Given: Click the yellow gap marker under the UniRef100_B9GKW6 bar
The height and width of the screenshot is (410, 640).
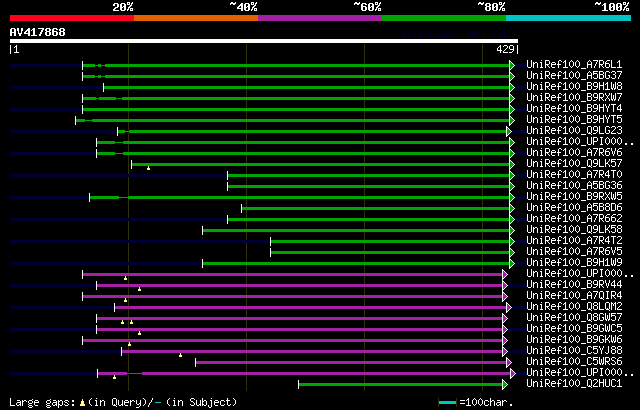Looking at the screenshot, I should [x=129, y=344].
